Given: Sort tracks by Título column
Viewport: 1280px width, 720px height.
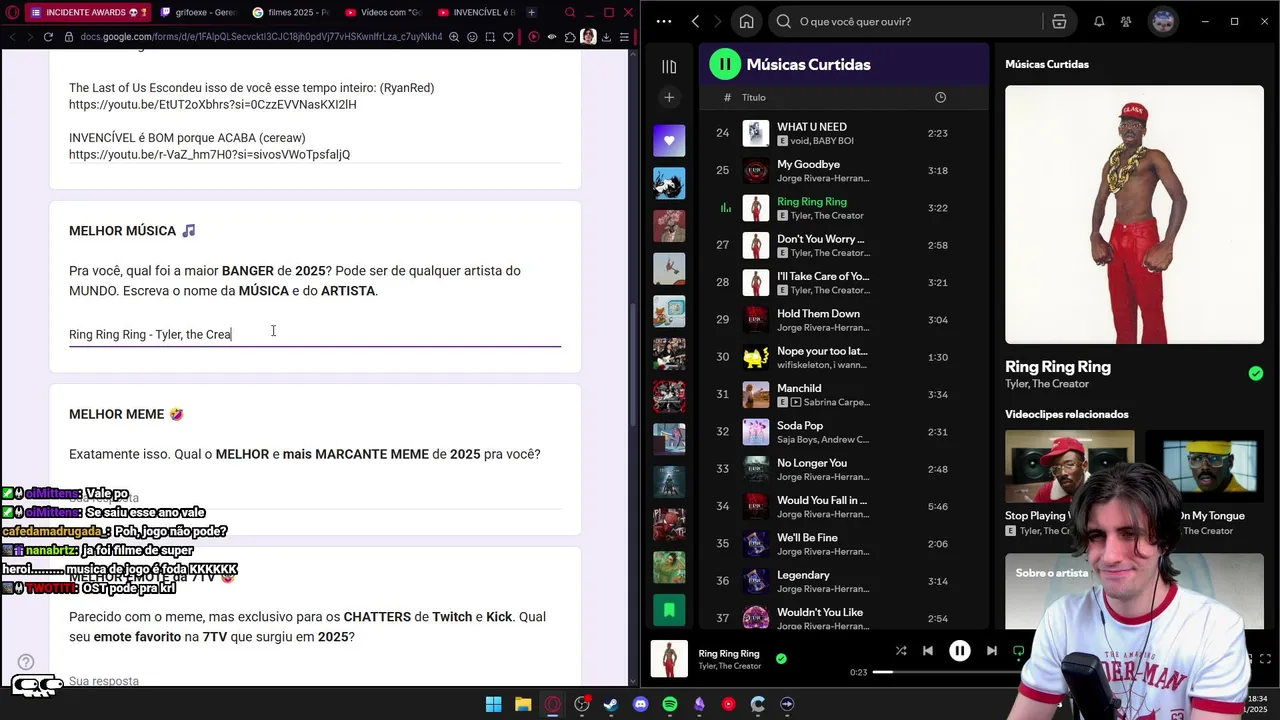Looking at the screenshot, I should click(754, 97).
